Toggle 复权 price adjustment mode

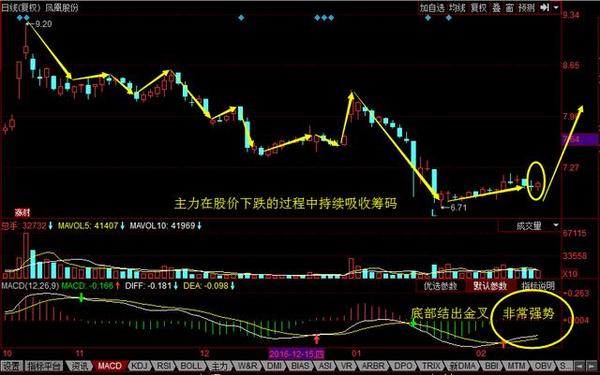478,7
